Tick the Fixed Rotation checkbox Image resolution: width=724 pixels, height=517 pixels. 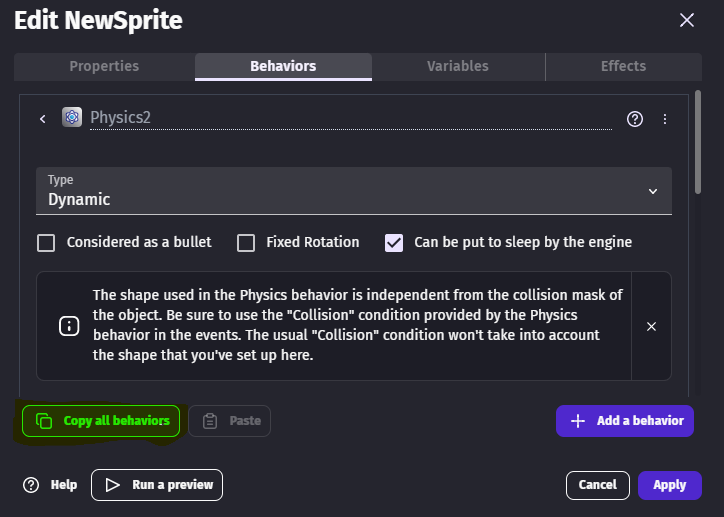click(246, 243)
